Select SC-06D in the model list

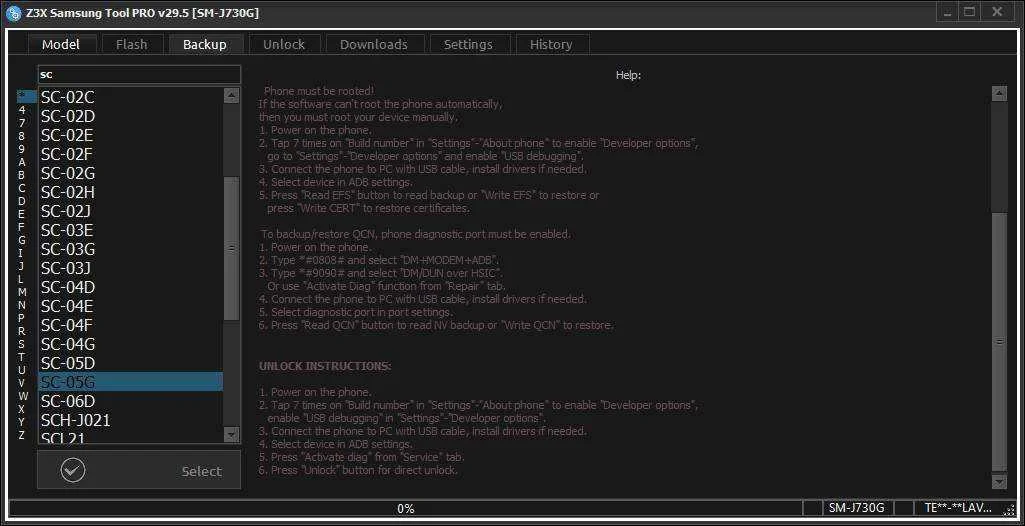pyautogui.click(x=130, y=401)
